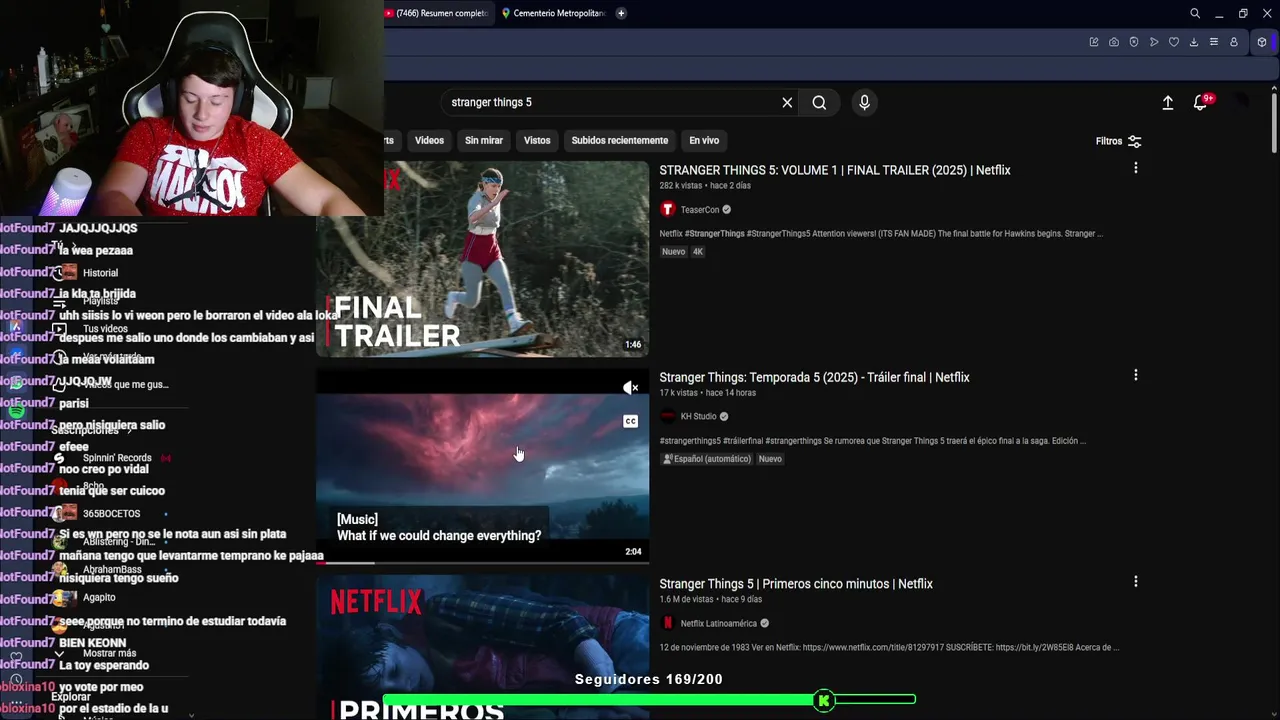Screen dimensions: 1280x720
Task: Toggle CC subtitles on the previewing video
Action: pos(630,421)
